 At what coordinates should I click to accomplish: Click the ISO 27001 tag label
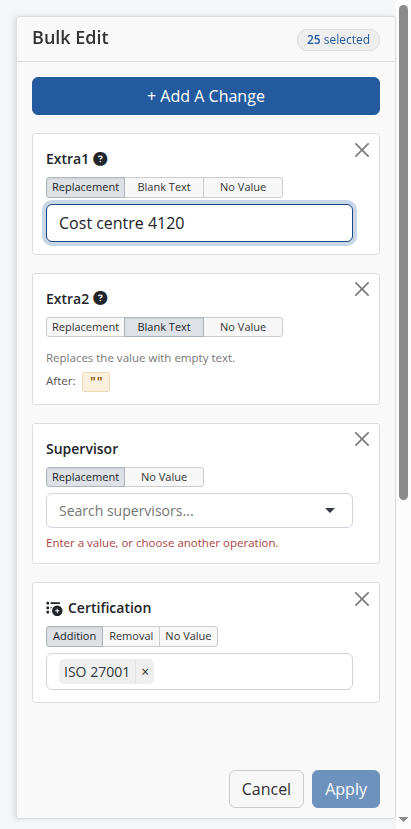coord(97,672)
